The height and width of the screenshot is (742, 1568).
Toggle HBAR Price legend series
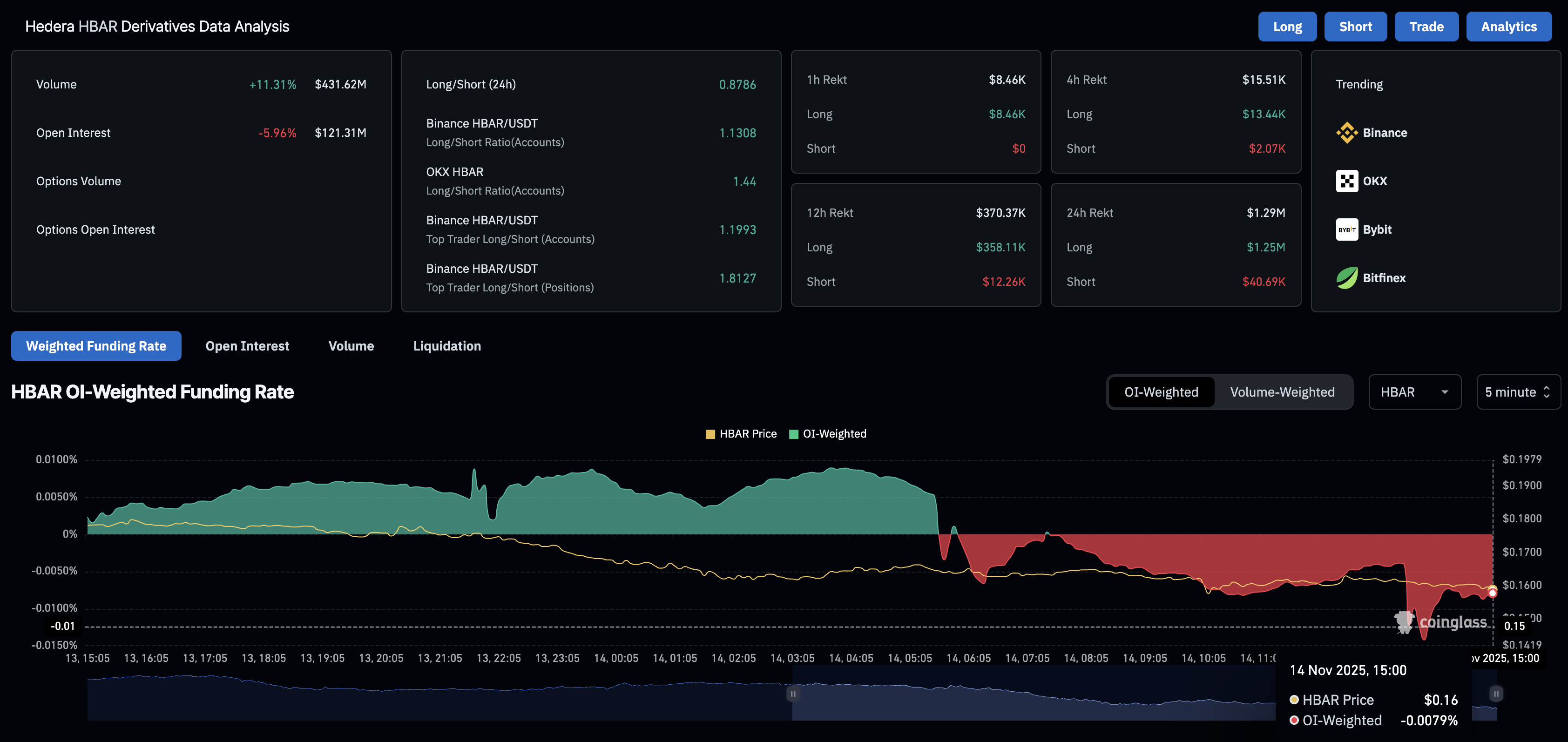coord(741,434)
